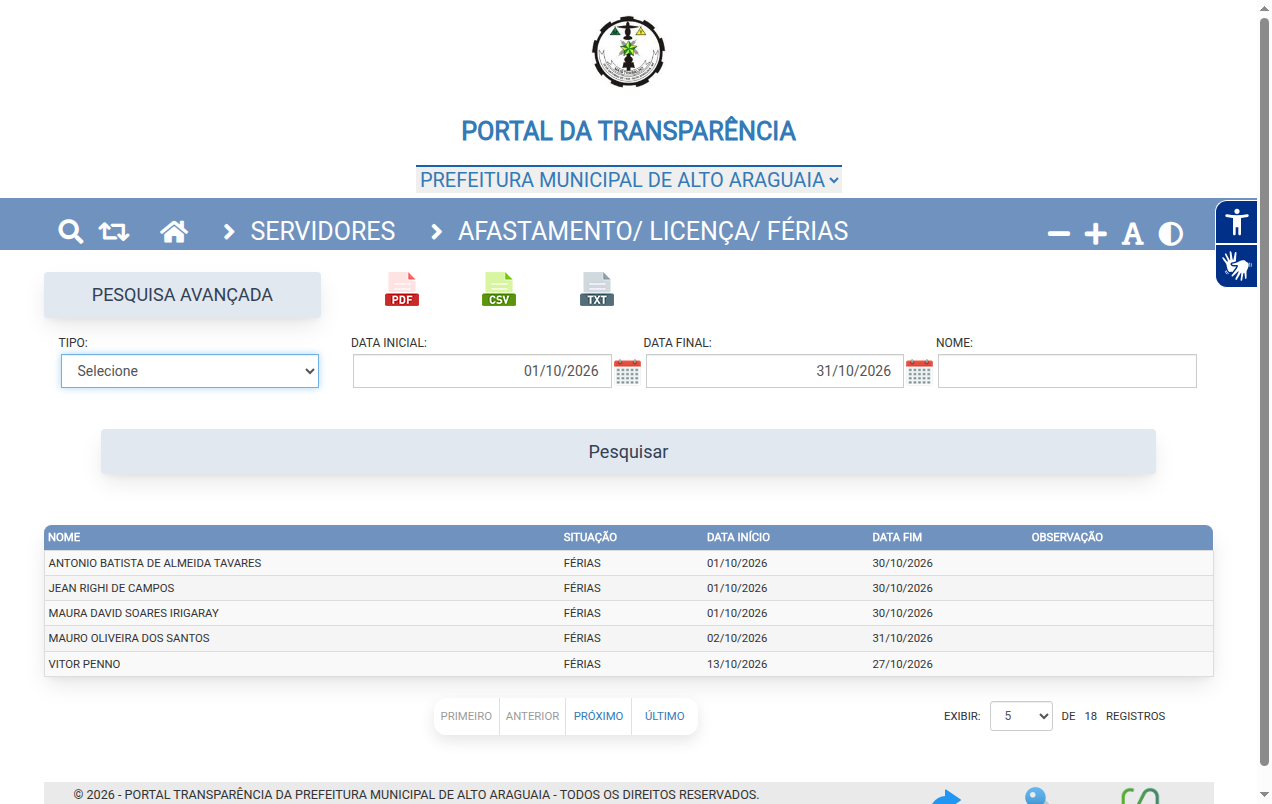Select row Vitor Penno
The width and height of the screenshot is (1272, 804).
[628, 664]
